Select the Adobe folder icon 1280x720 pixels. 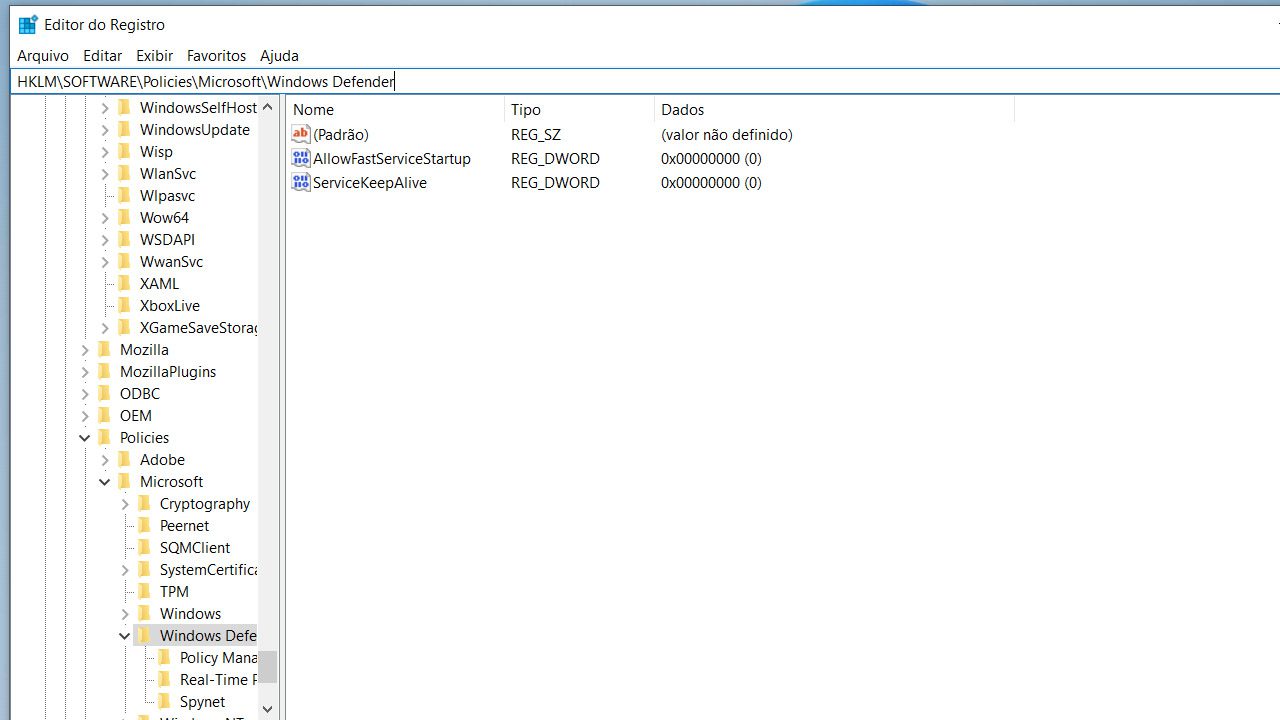(x=124, y=459)
